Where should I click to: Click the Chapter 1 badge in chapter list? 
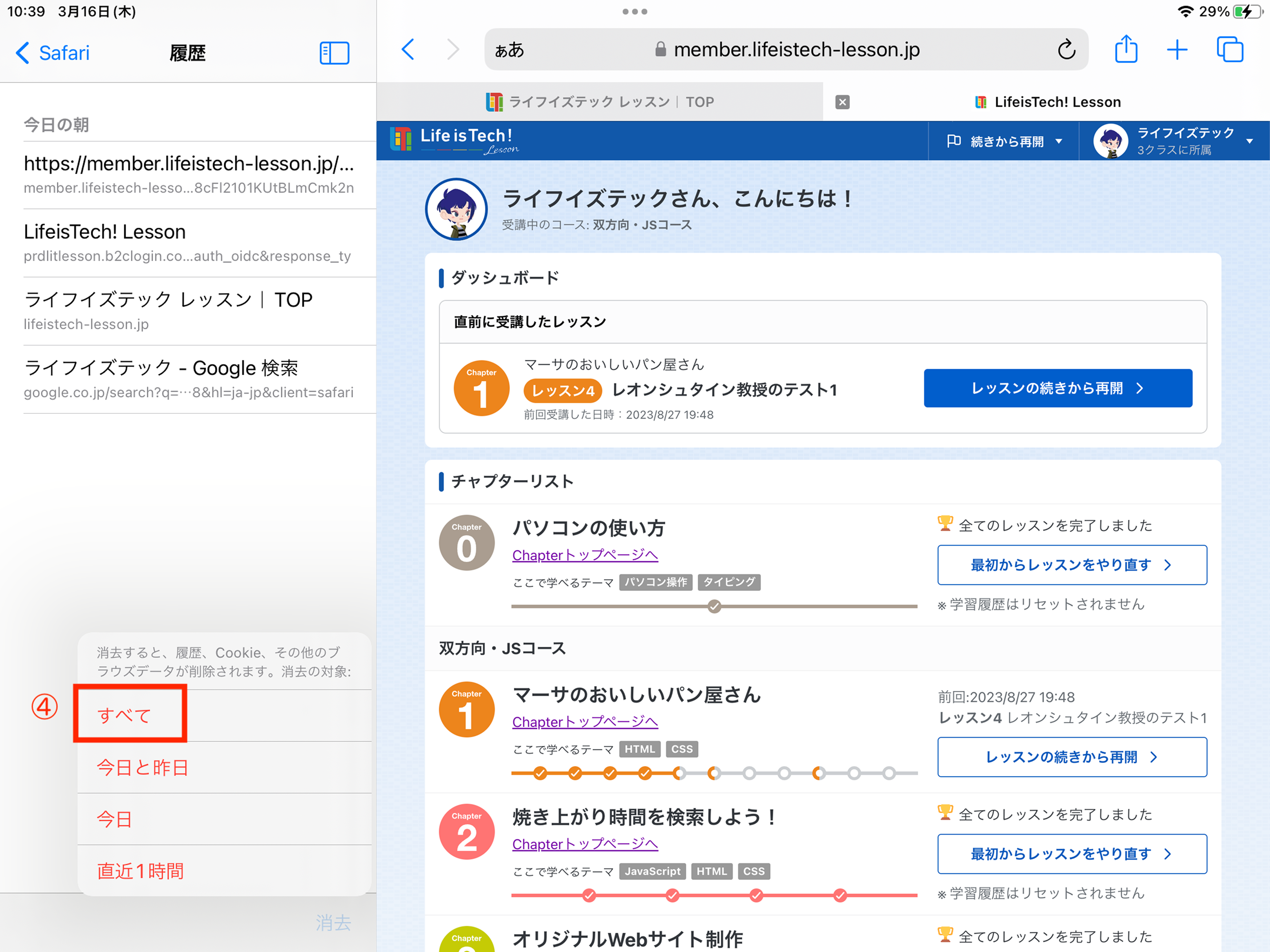pos(466,709)
